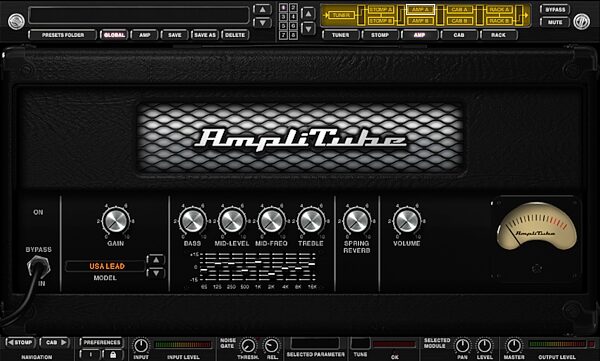This screenshot has width=600, height=361.
Task: Delete the current preset
Action: coord(235,35)
